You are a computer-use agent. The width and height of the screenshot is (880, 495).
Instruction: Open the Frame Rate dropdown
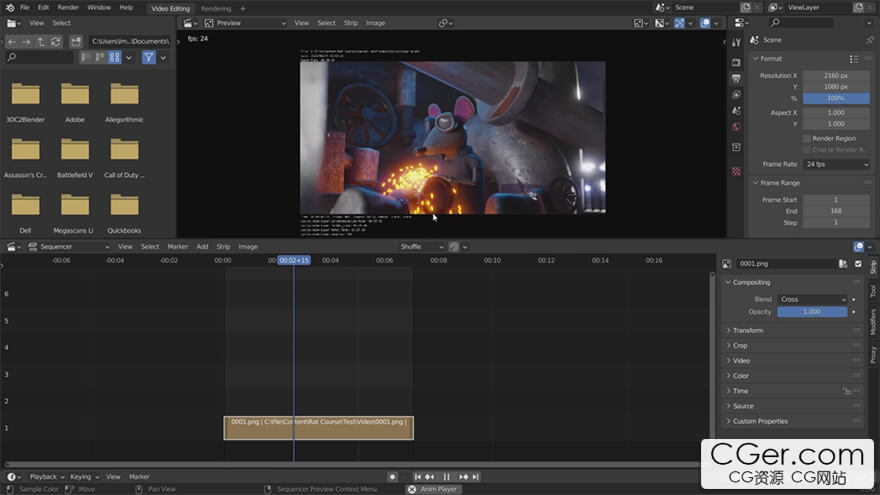click(x=837, y=164)
